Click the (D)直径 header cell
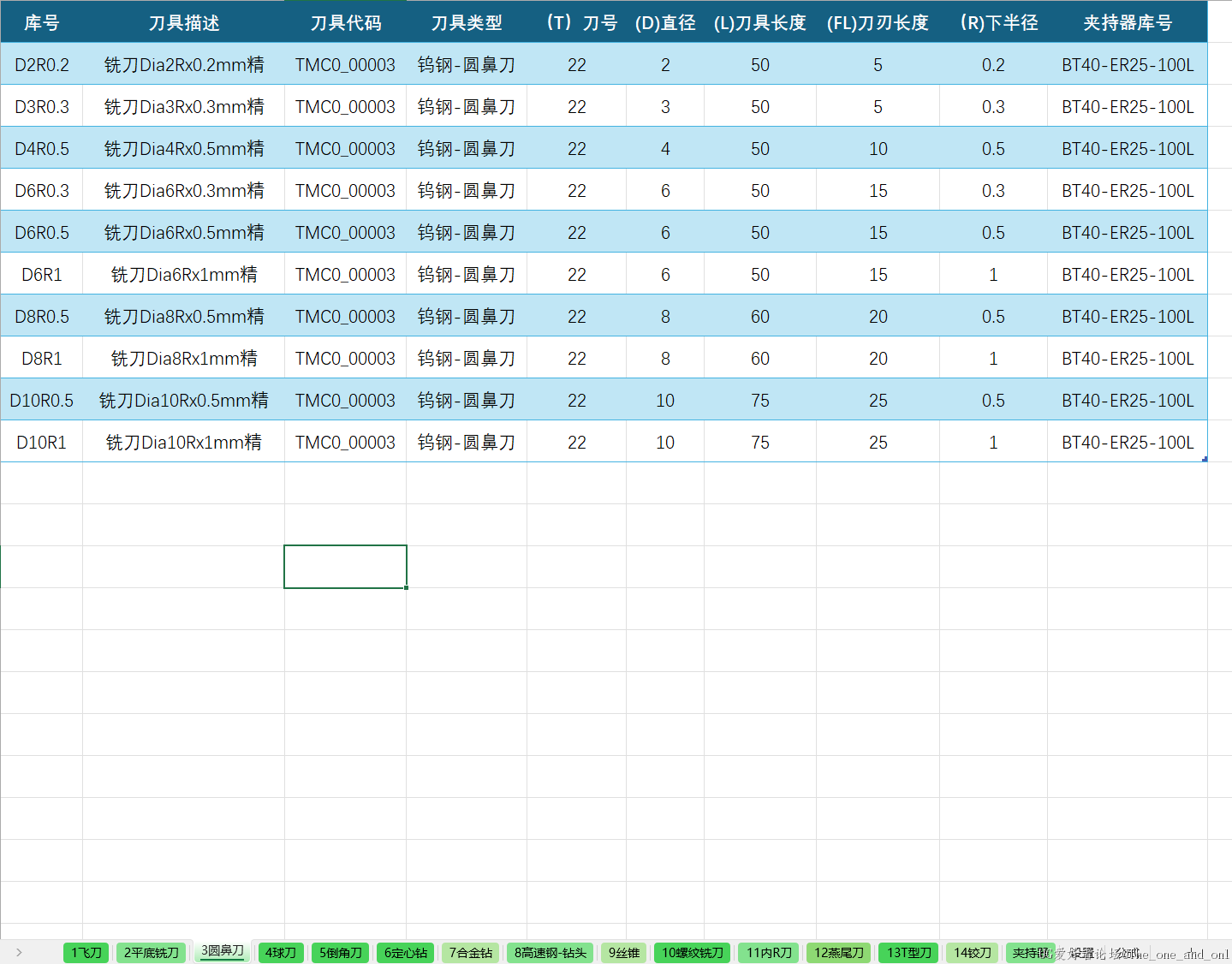The height and width of the screenshot is (964, 1232). pyautogui.click(x=665, y=22)
